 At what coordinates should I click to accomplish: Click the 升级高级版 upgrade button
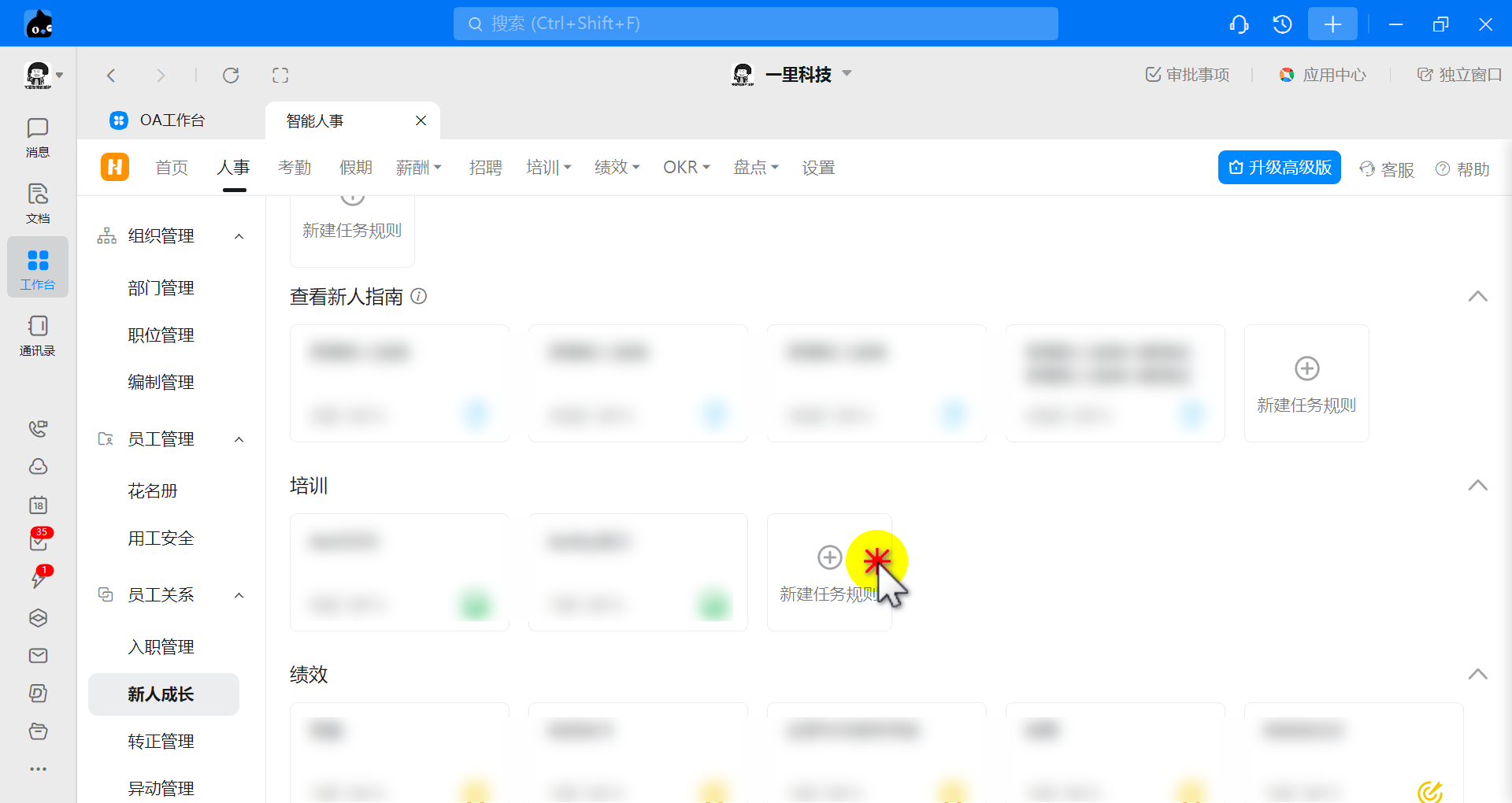click(x=1279, y=168)
